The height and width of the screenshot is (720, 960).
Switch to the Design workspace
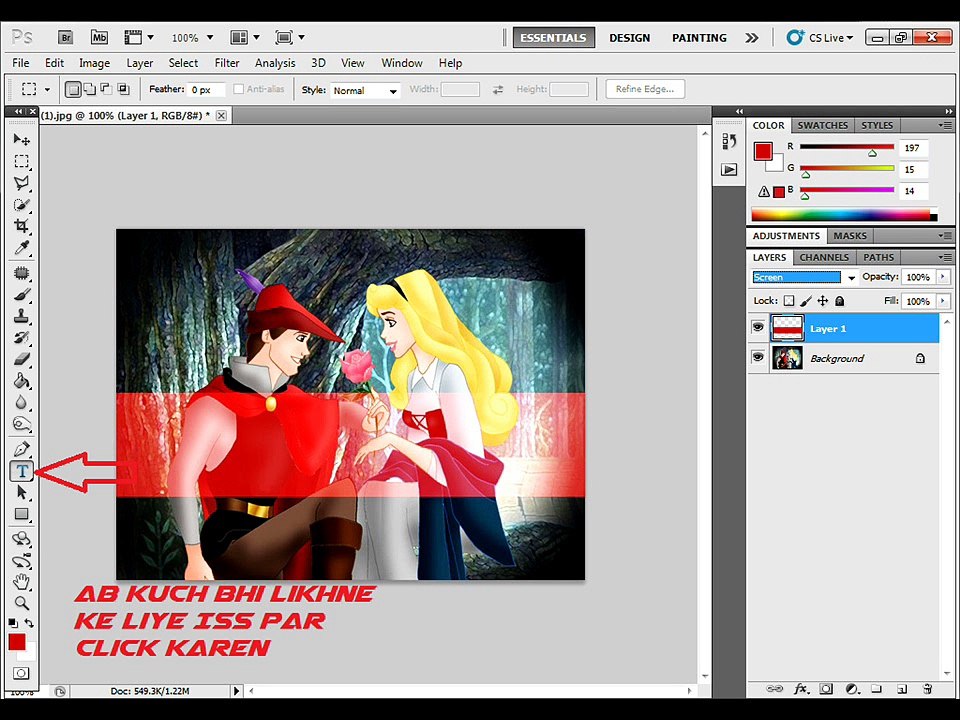pyautogui.click(x=629, y=38)
